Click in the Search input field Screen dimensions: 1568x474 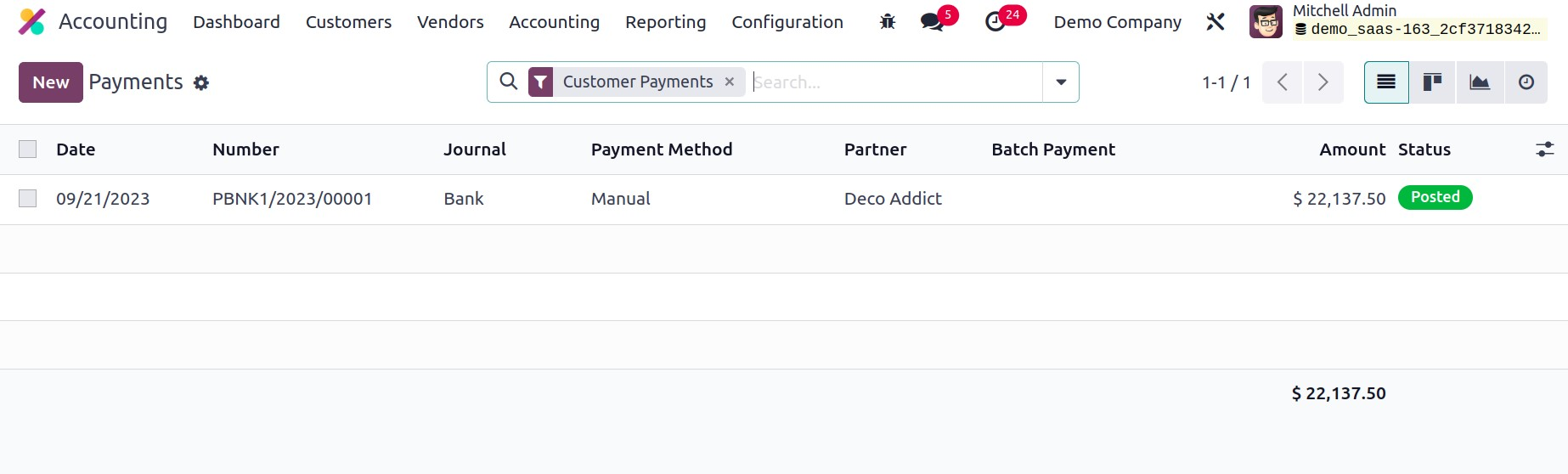pos(892,82)
